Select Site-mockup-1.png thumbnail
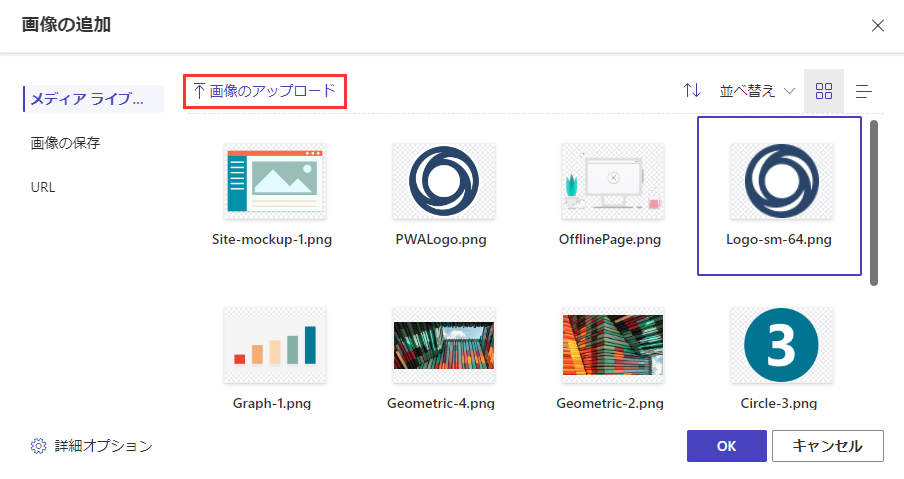The width and height of the screenshot is (904, 479). pos(275,181)
